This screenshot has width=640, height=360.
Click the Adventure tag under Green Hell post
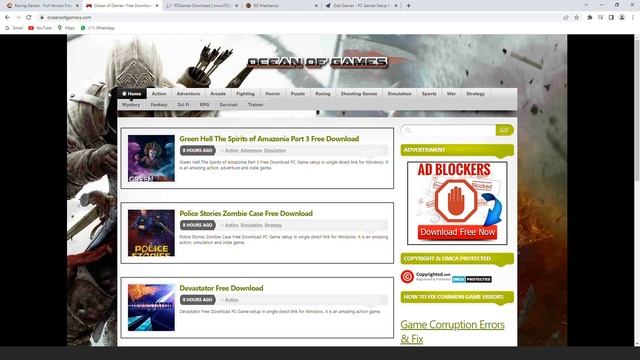251,151
